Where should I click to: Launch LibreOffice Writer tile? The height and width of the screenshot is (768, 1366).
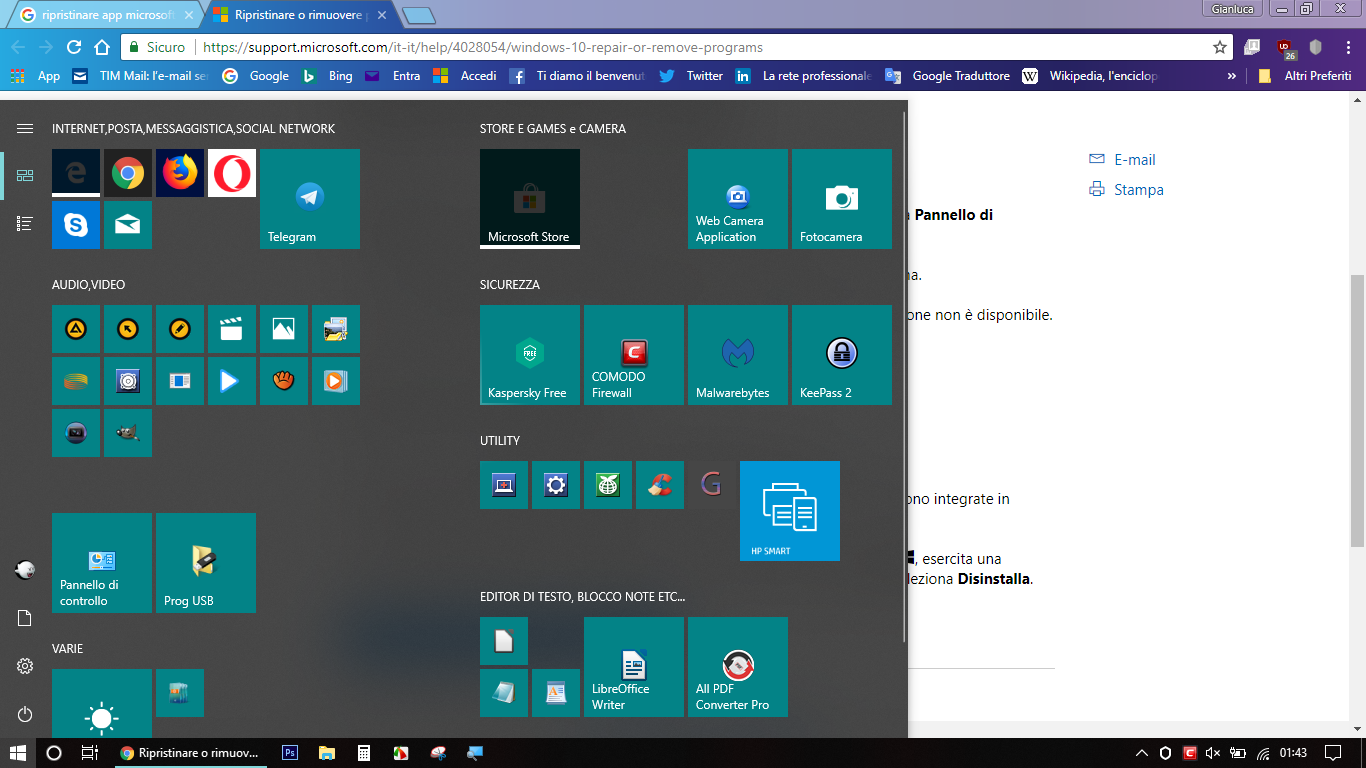(634, 667)
